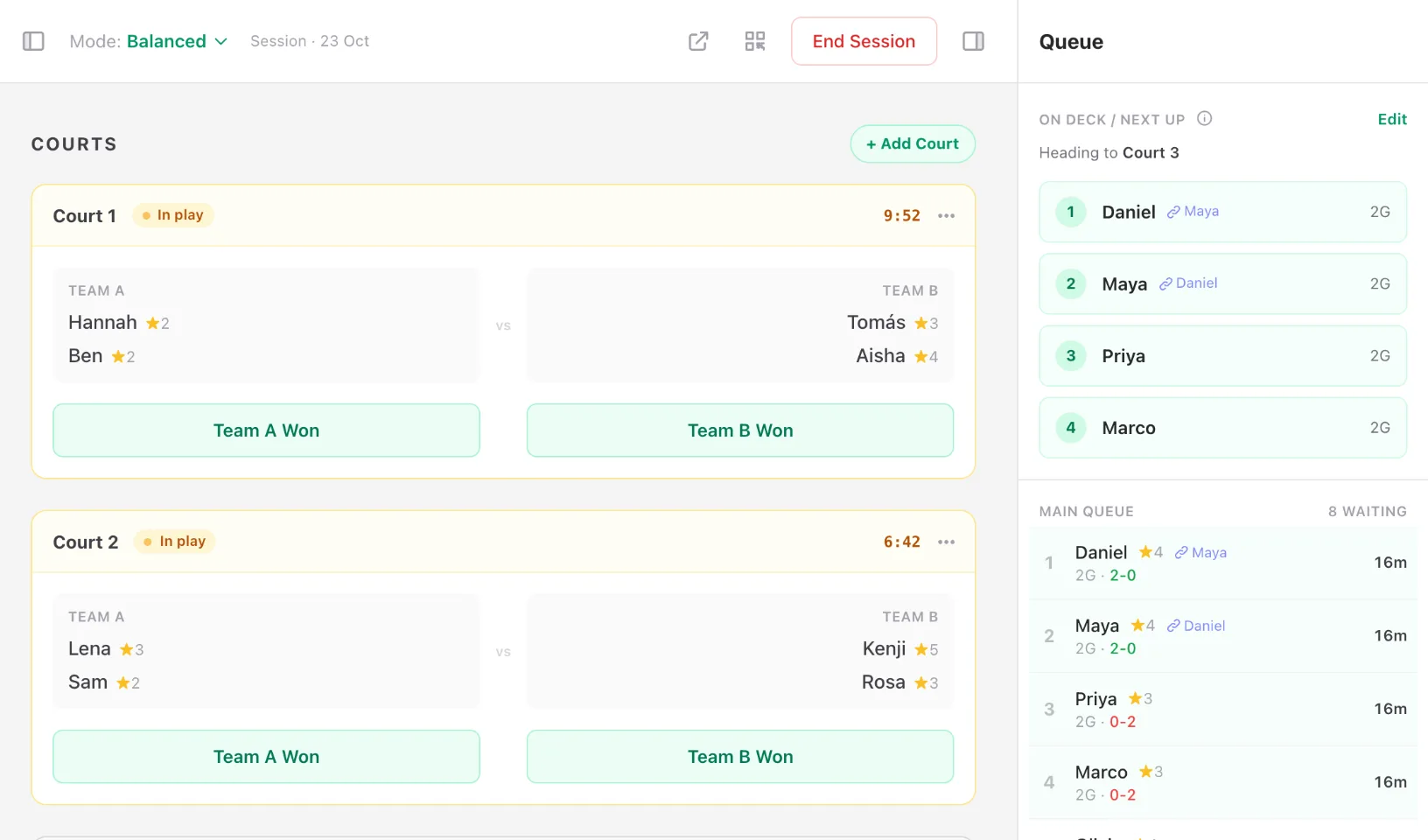Mark Team A Won on Court 1
The width and height of the screenshot is (1428, 840).
click(x=266, y=430)
